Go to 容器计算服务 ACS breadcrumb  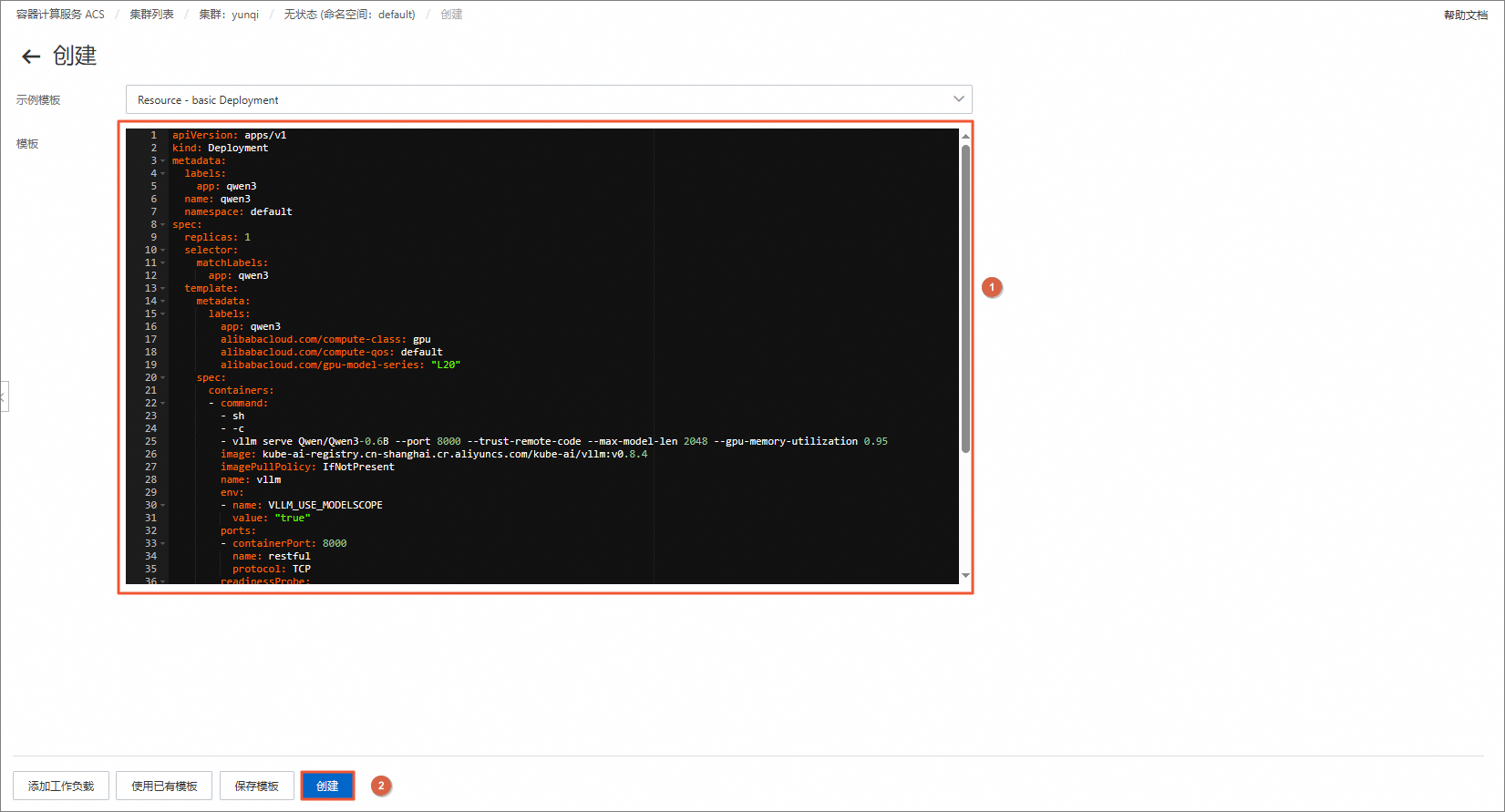pyautogui.click(x=60, y=15)
